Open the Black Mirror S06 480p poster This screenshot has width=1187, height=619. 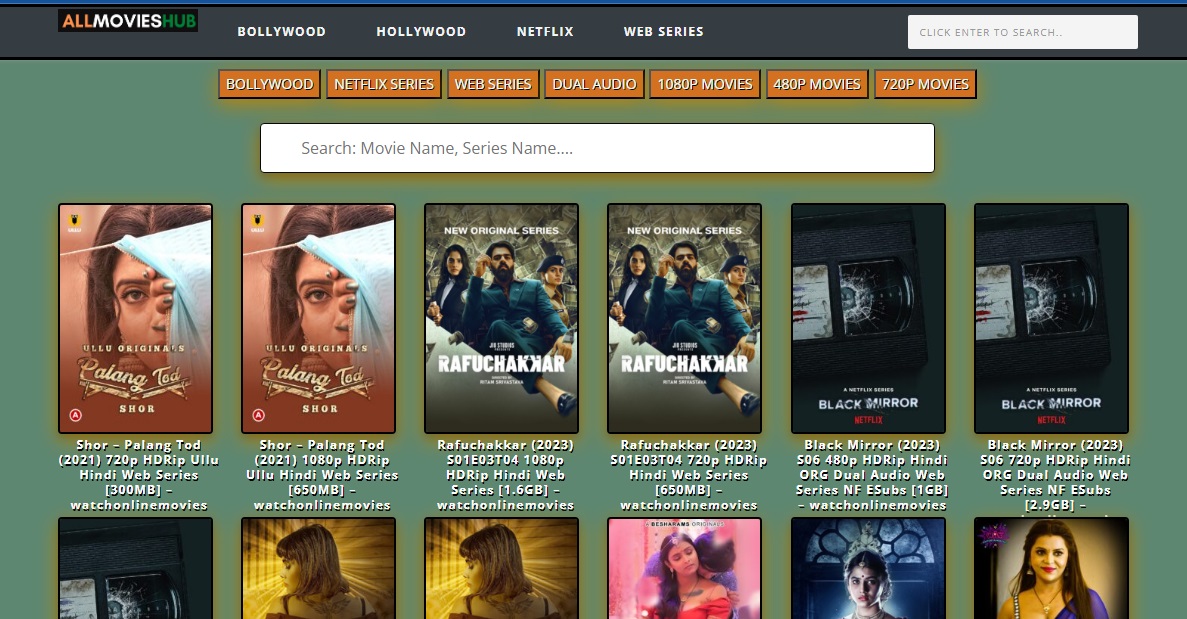(868, 318)
